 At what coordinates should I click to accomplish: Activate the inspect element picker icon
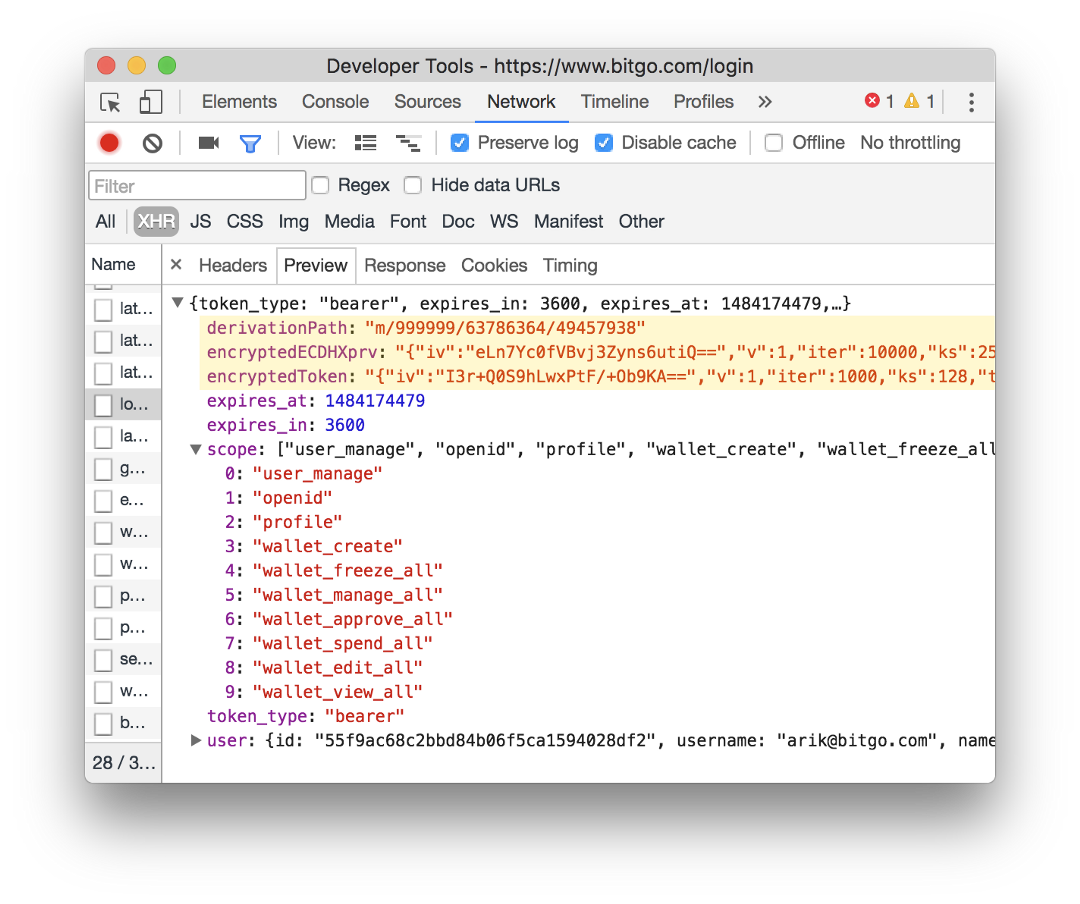click(x=110, y=103)
